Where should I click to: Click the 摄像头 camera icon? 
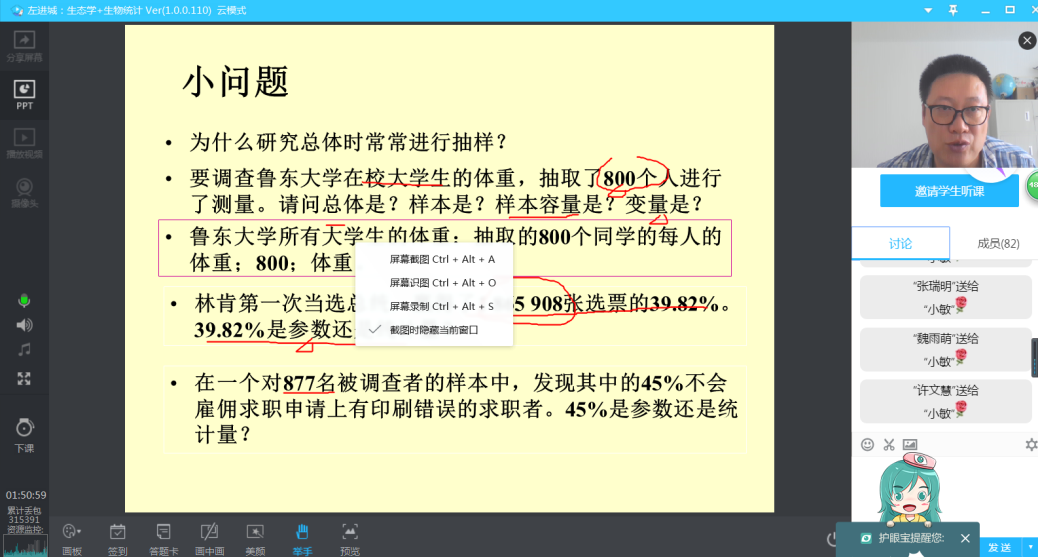(24, 193)
